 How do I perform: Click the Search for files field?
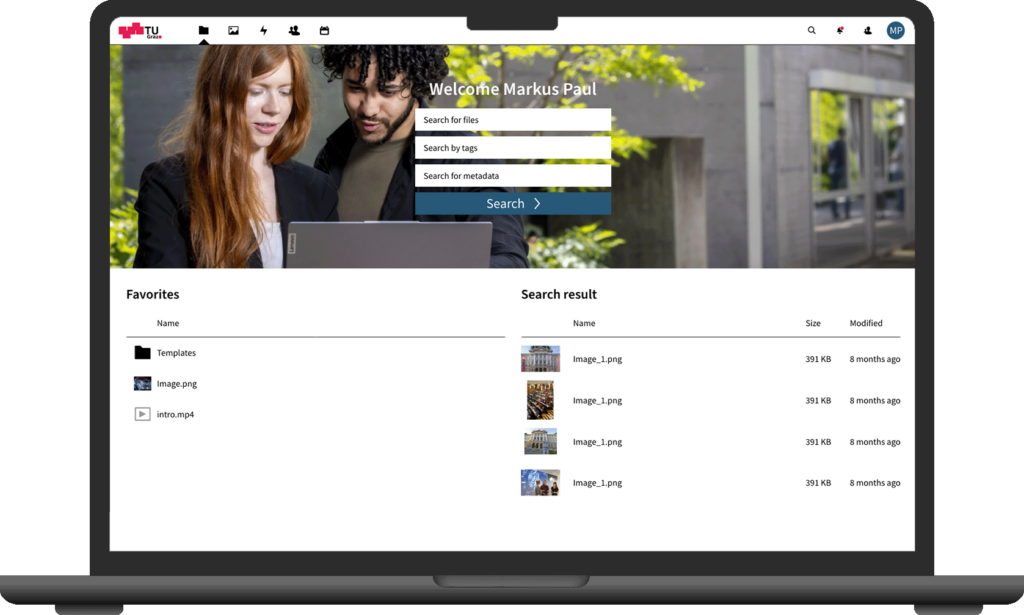(513, 120)
